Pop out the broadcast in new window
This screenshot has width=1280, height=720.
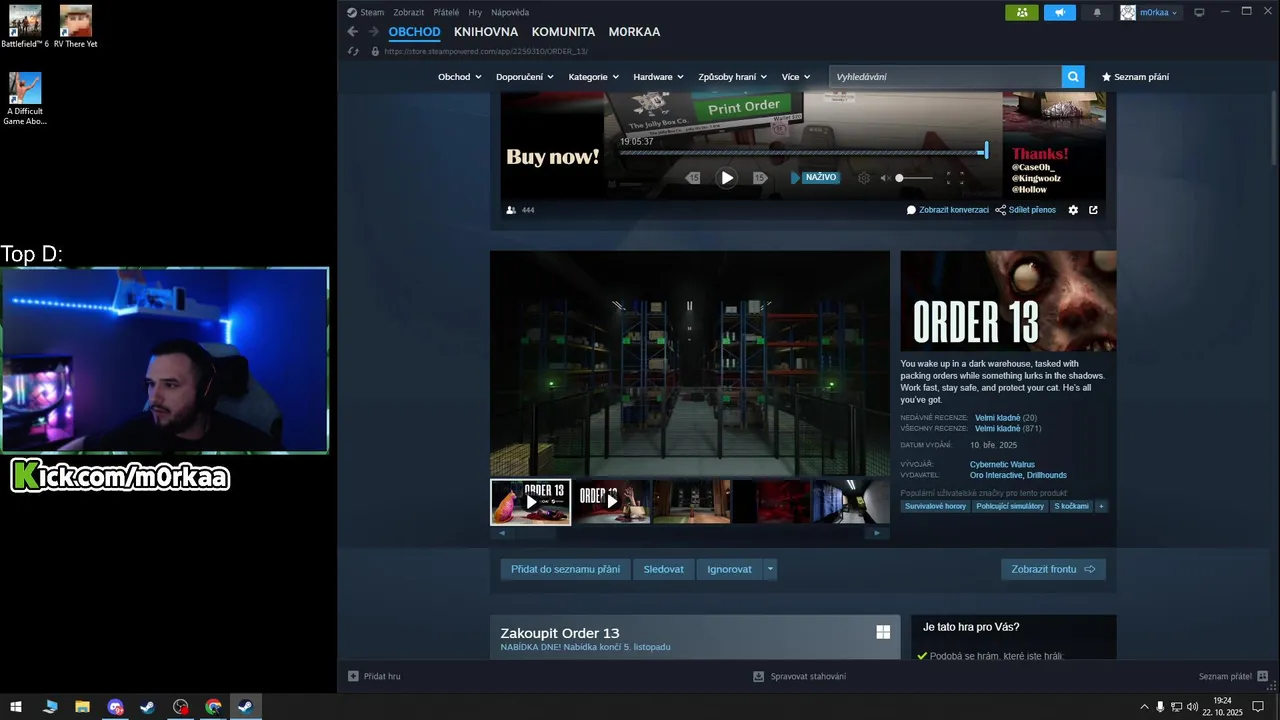[x=1093, y=210]
